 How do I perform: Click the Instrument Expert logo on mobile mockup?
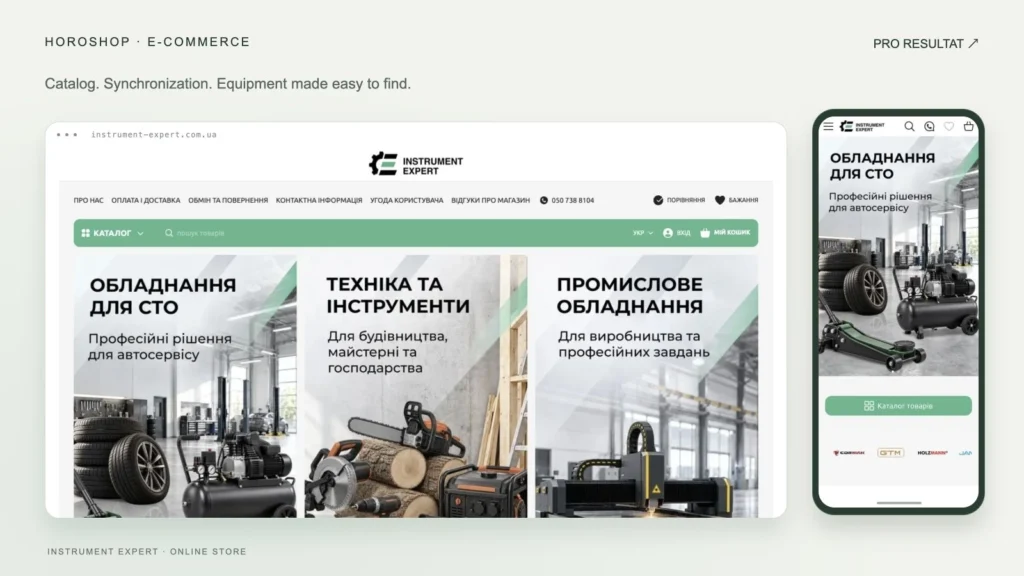(862, 127)
